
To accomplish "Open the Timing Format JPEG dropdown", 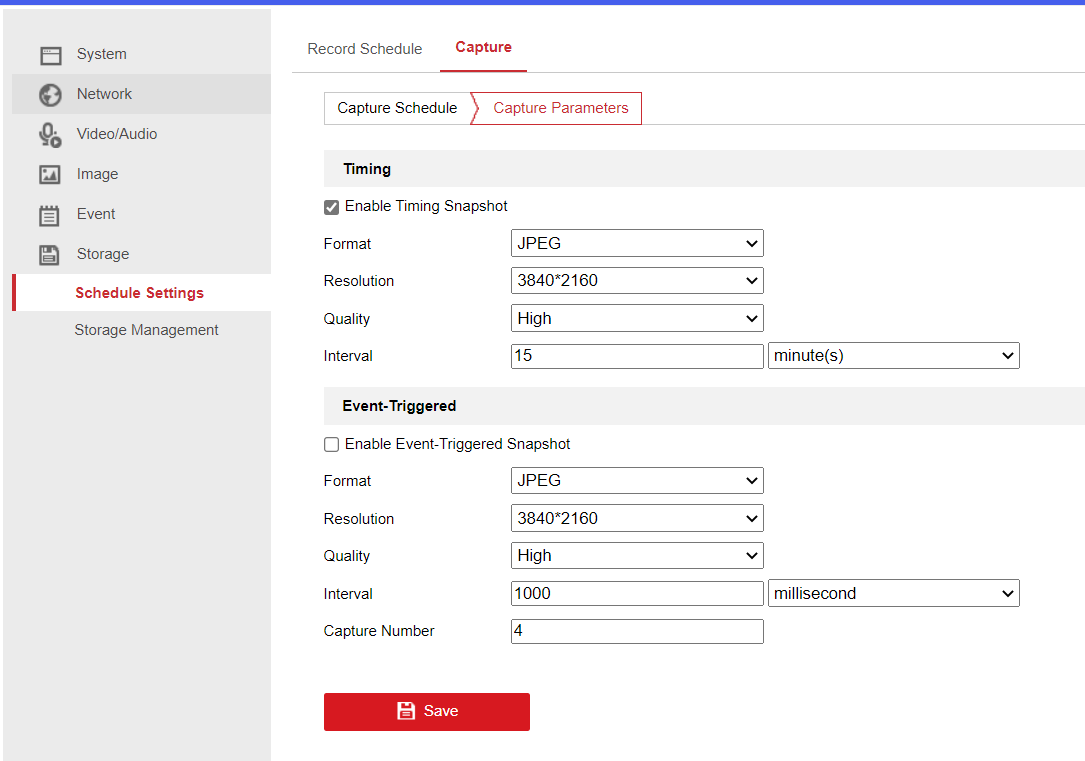I will click(x=636, y=243).
